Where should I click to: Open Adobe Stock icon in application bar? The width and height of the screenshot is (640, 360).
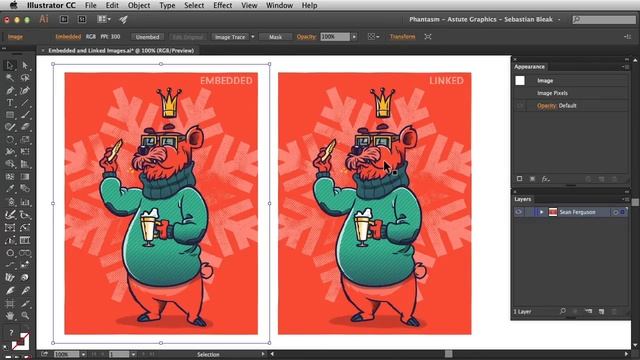click(82, 19)
